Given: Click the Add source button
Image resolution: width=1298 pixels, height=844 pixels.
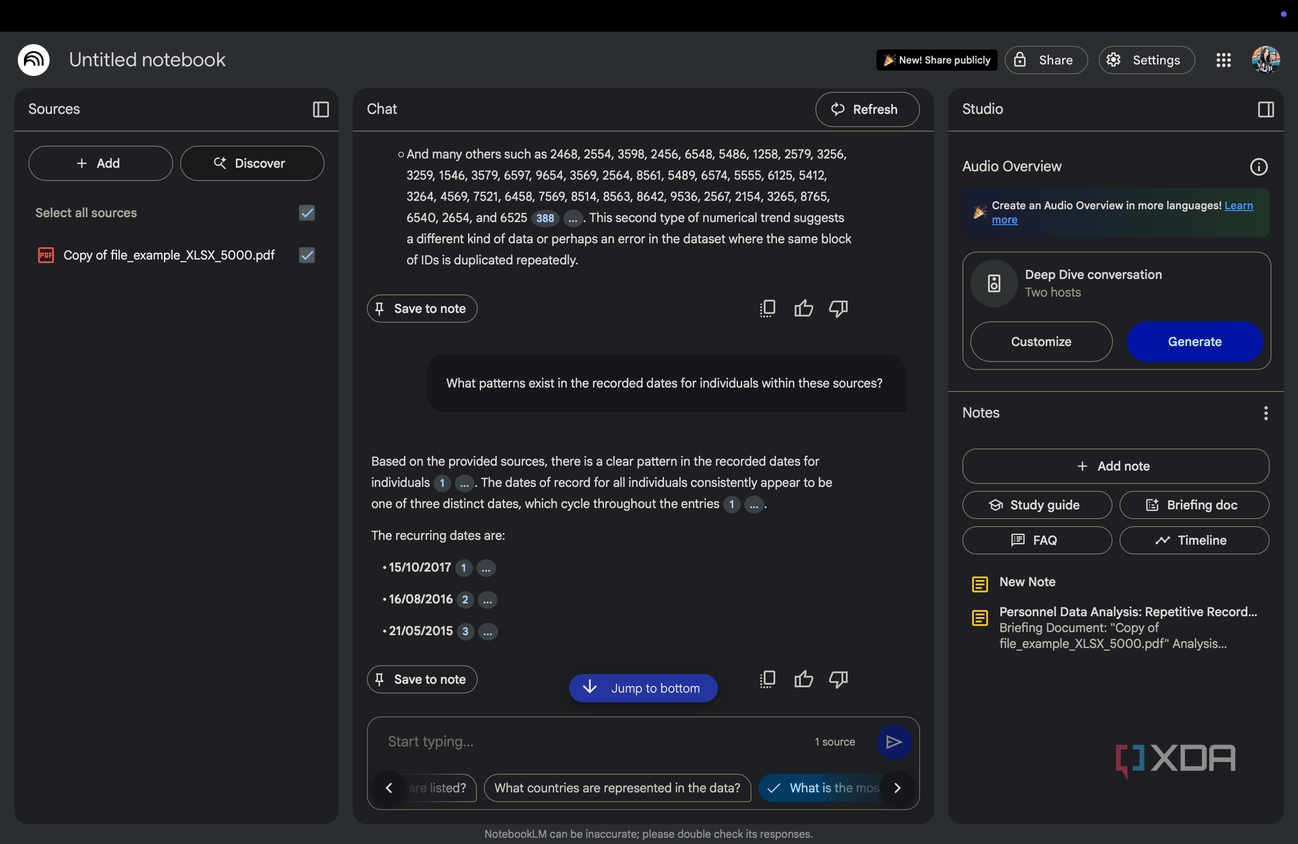Looking at the screenshot, I should 100,163.
